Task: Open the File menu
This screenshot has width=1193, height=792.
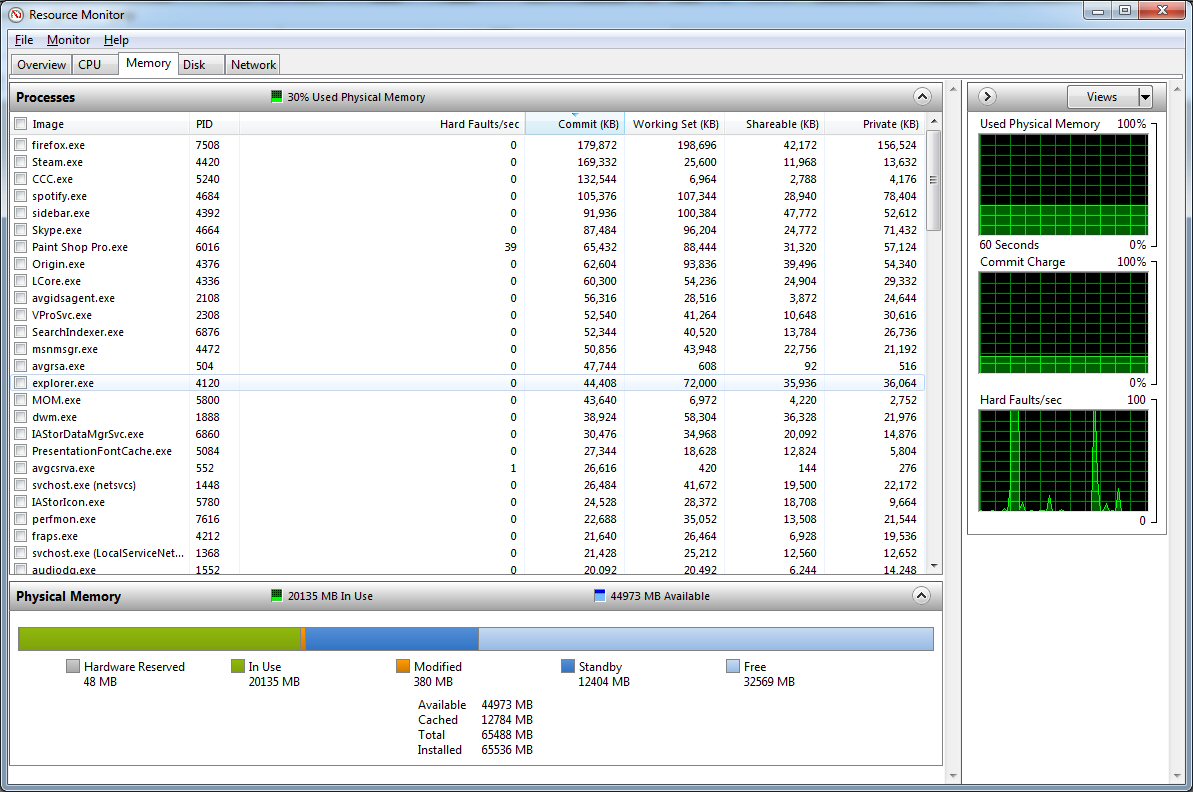Action: point(24,40)
